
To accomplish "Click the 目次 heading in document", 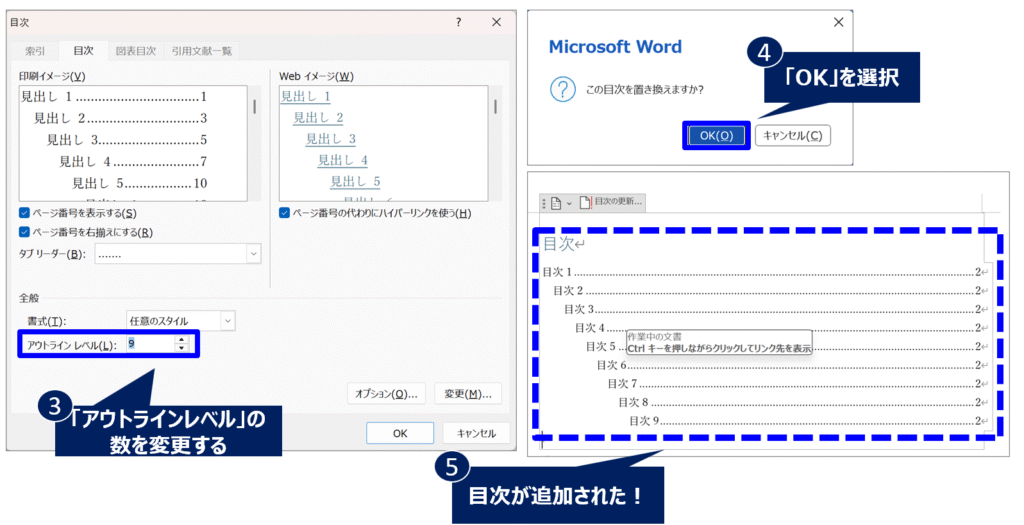I will coord(559,244).
